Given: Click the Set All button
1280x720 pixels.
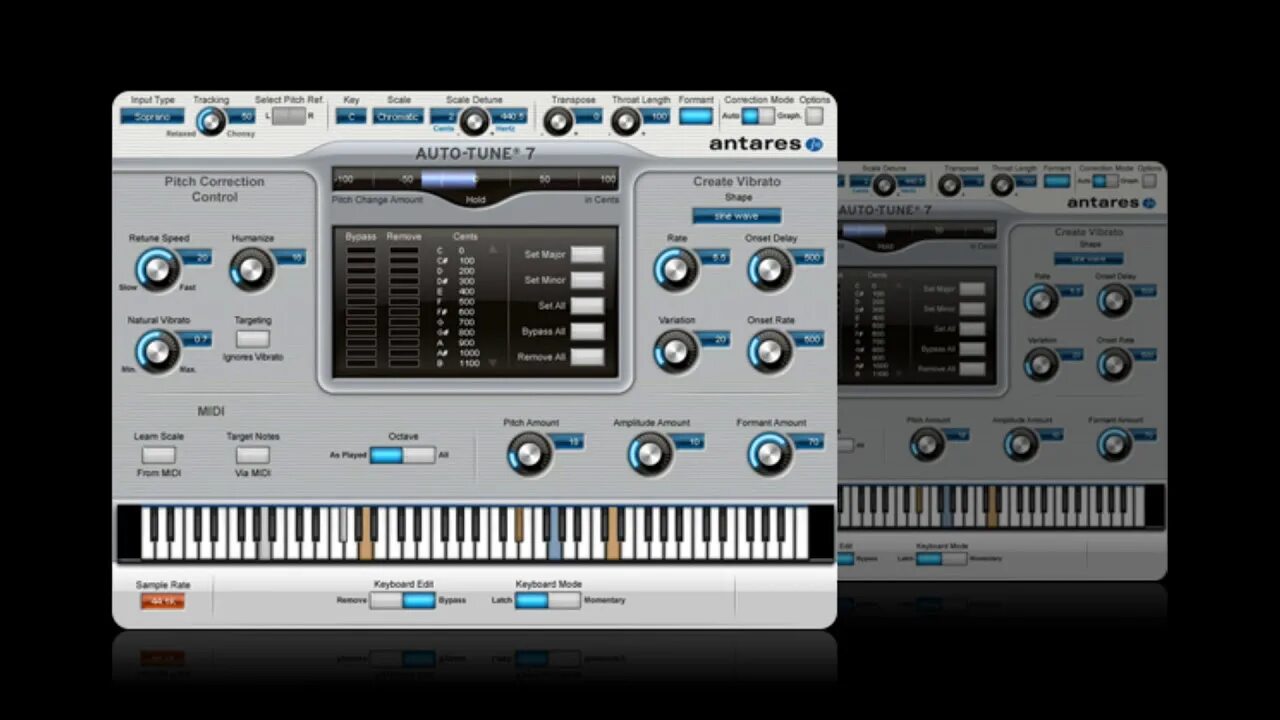Looking at the screenshot, I should click(587, 306).
